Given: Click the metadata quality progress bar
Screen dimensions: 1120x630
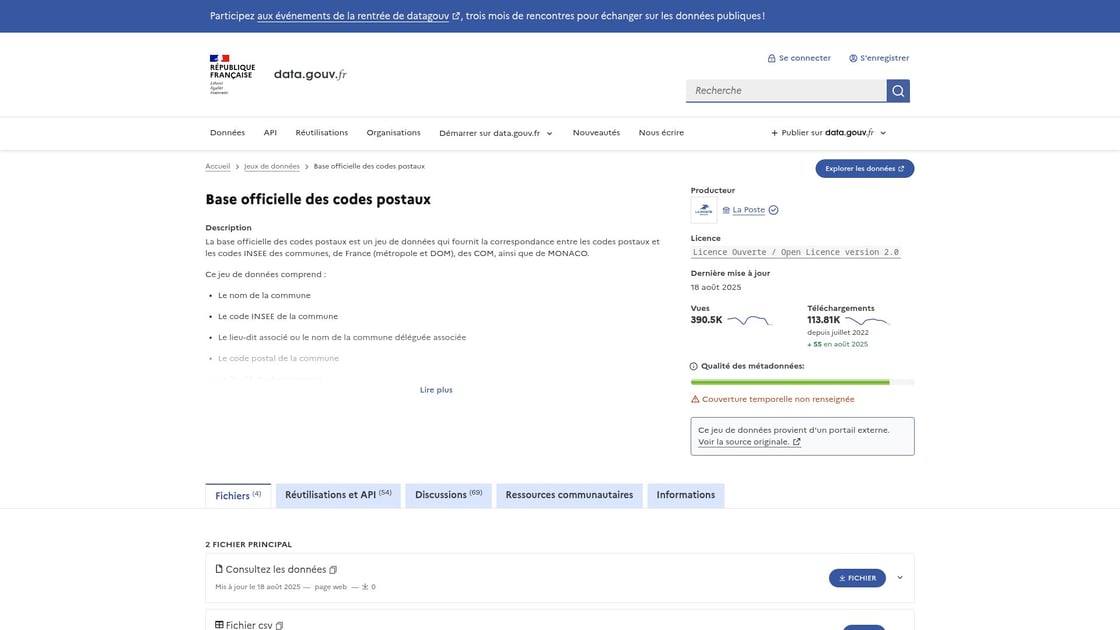Looking at the screenshot, I should pyautogui.click(x=802, y=382).
